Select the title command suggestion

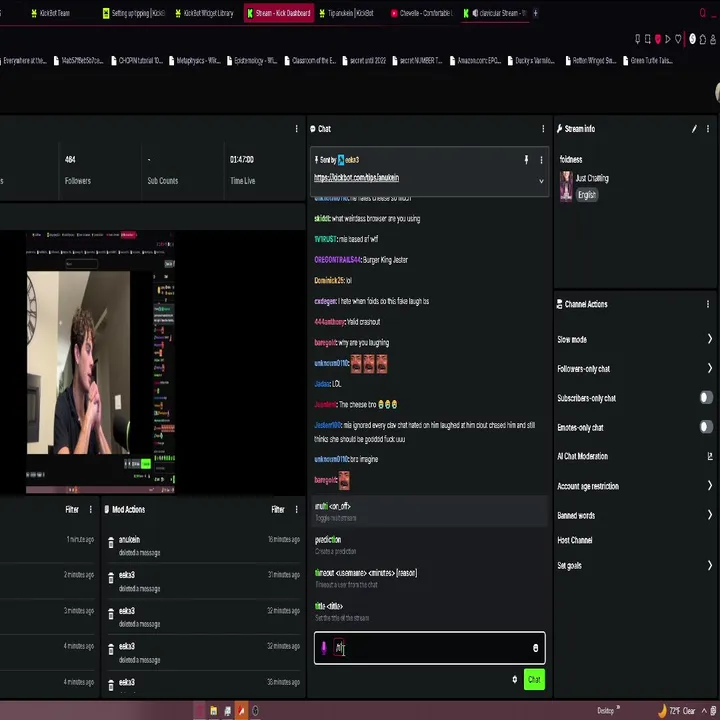[429, 612]
